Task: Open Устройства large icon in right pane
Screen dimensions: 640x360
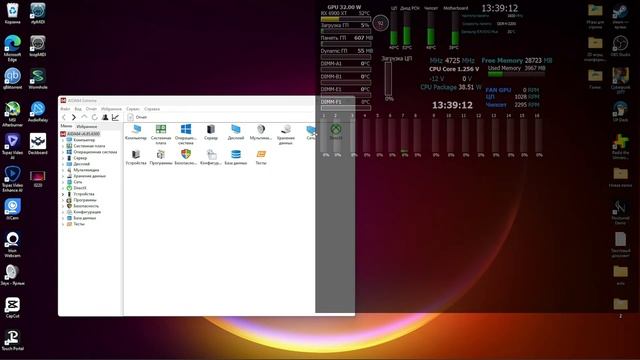Action: coord(136,157)
